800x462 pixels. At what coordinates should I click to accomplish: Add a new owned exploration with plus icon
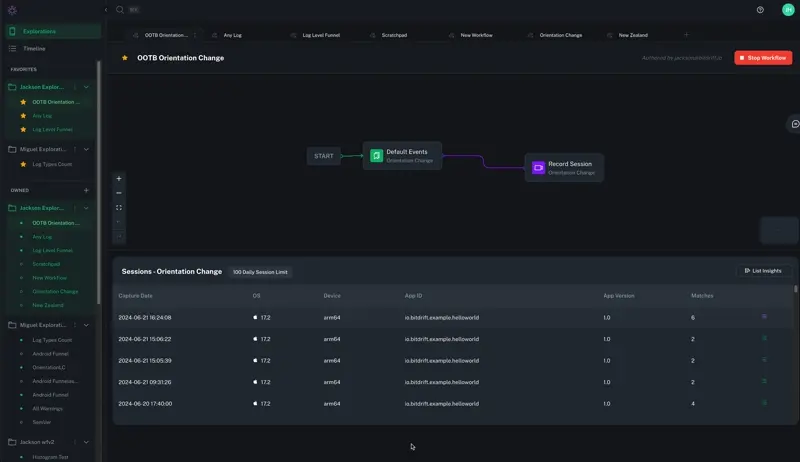point(86,190)
